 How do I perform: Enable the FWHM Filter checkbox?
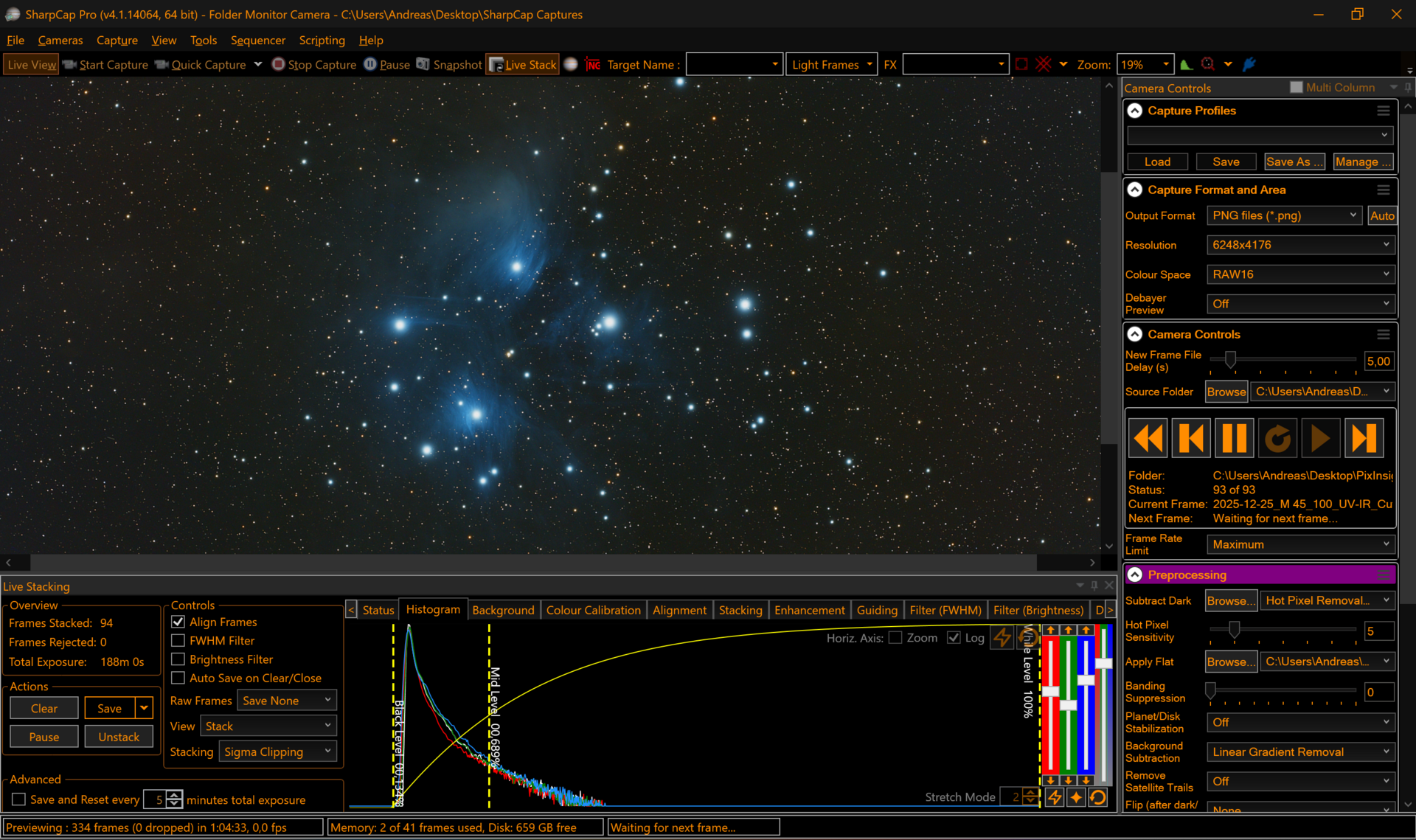coord(178,640)
